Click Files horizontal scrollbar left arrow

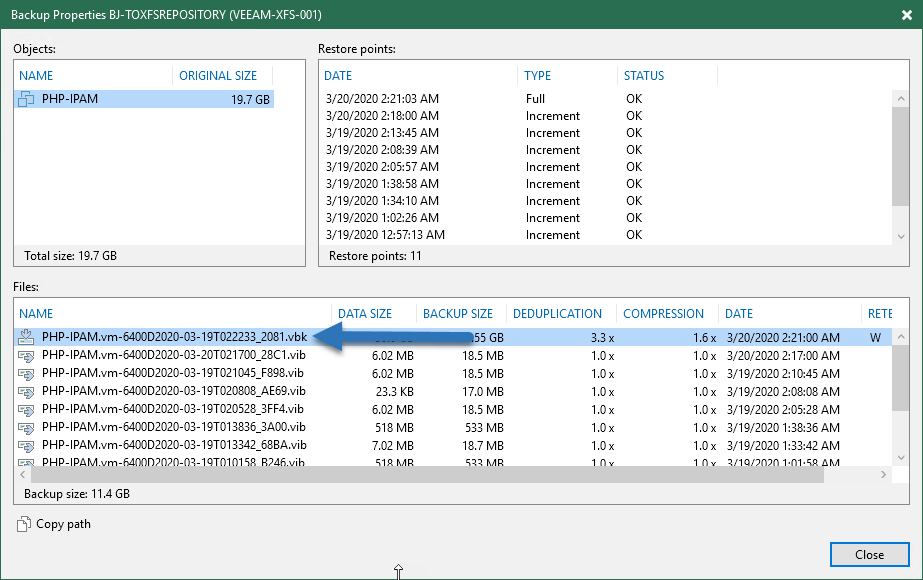point(23,474)
